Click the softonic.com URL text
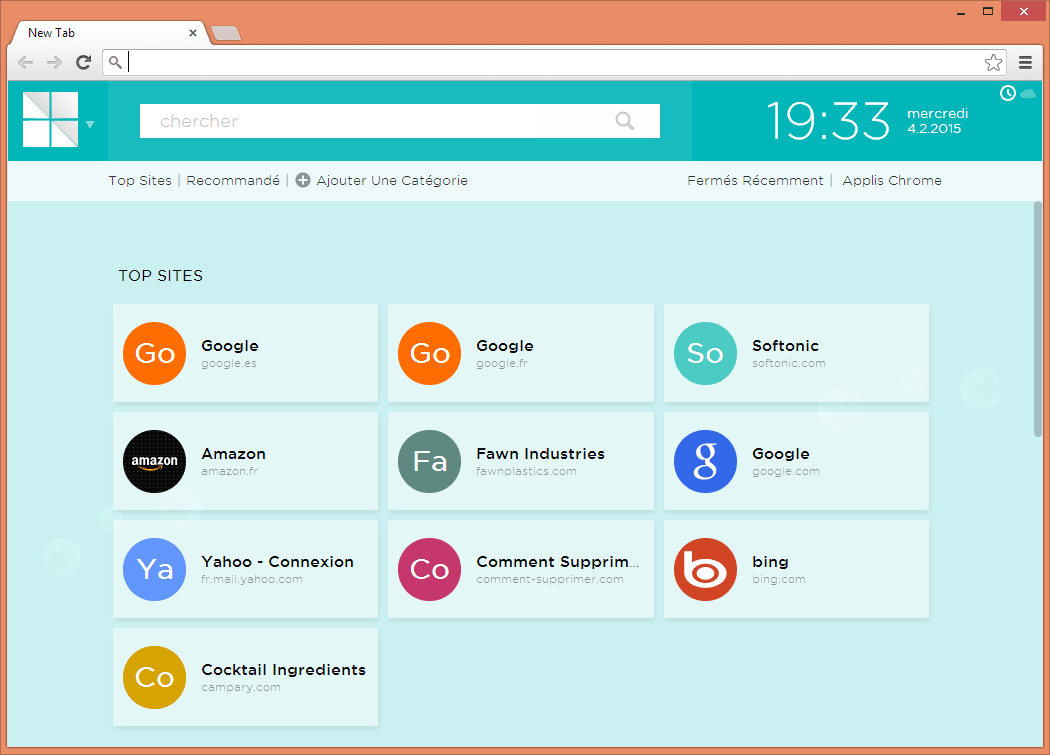Viewport: 1050px width, 755px height. (x=789, y=363)
